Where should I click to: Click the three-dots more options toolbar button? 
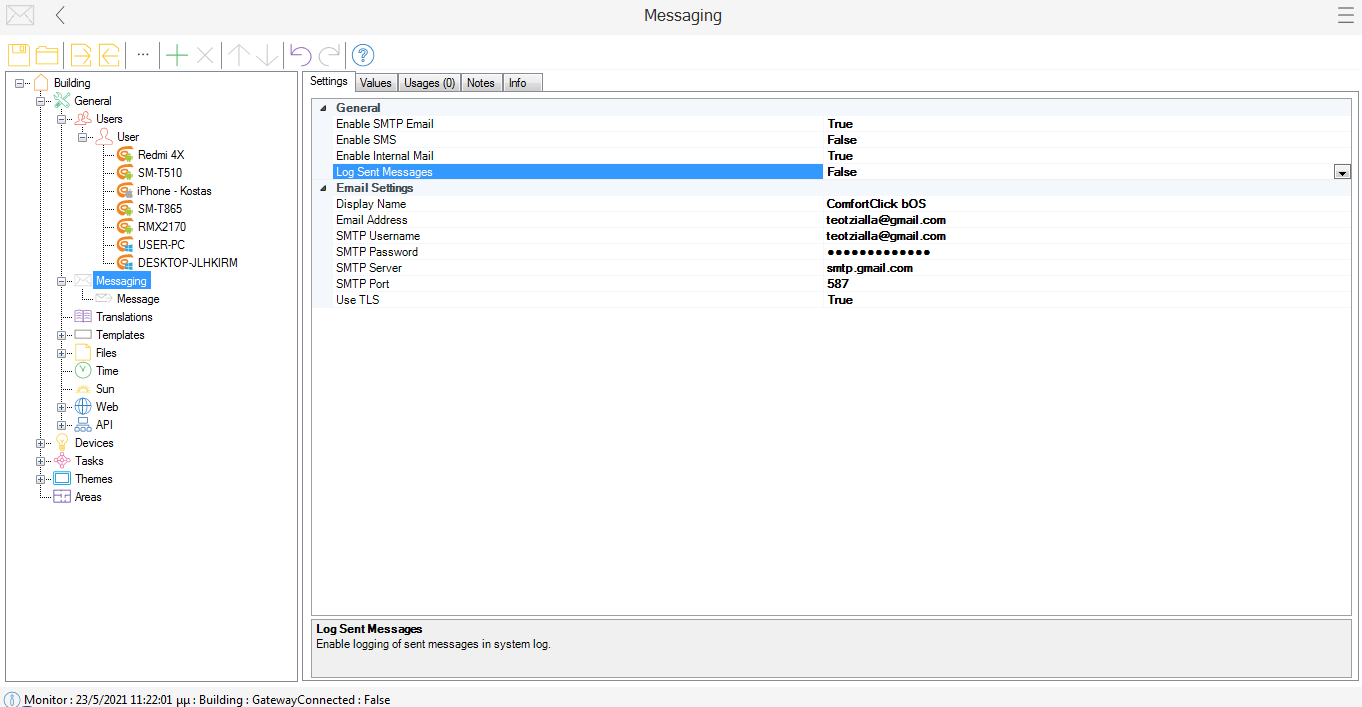143,55
